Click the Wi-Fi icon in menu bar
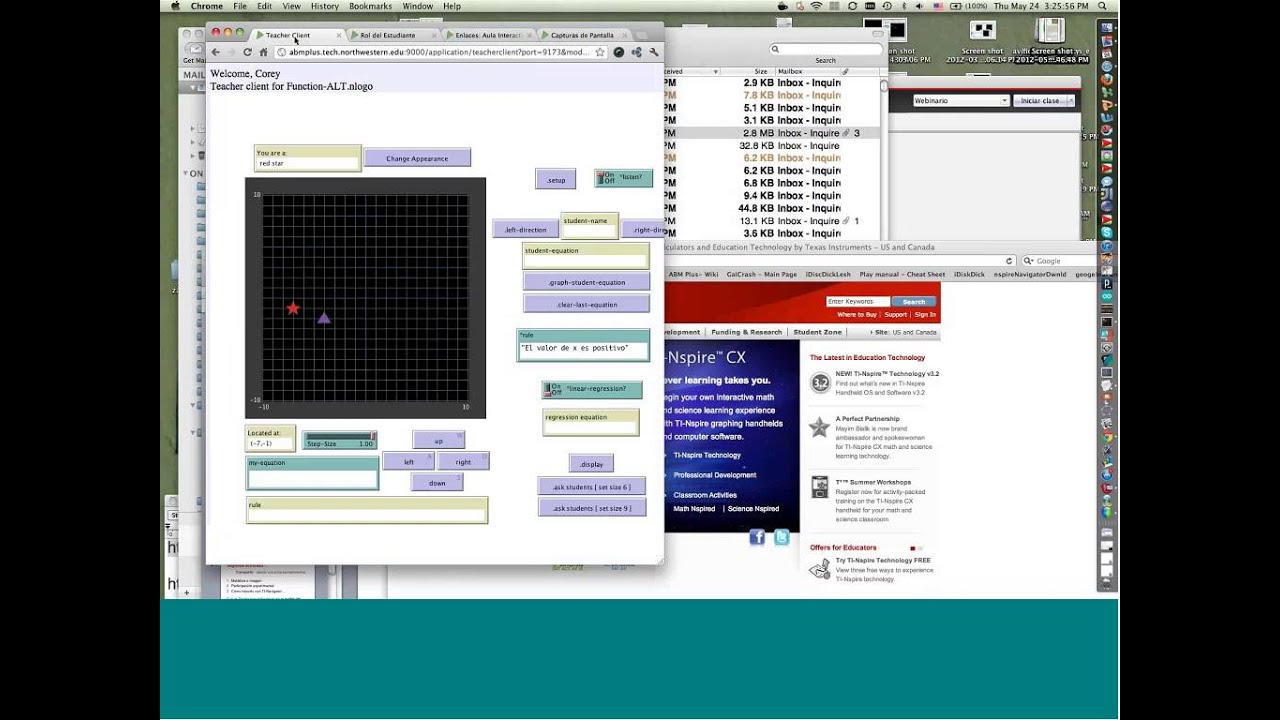 tap(816, 6)
